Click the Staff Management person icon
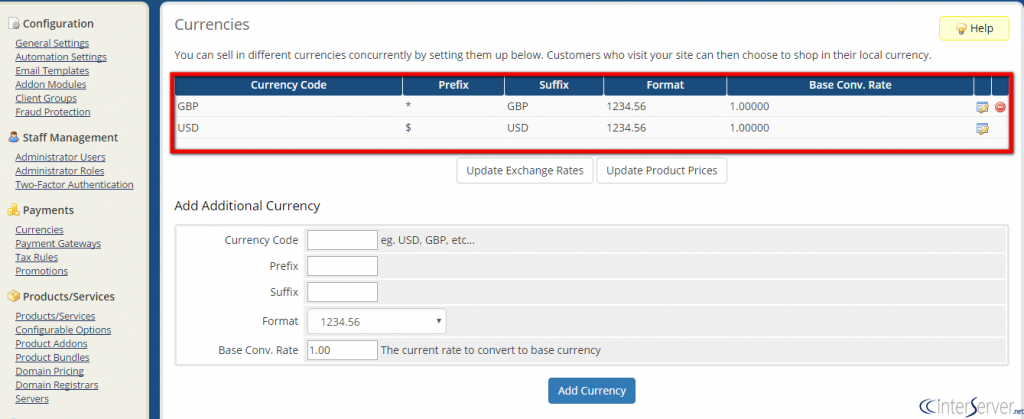 [x=14, y=137]
